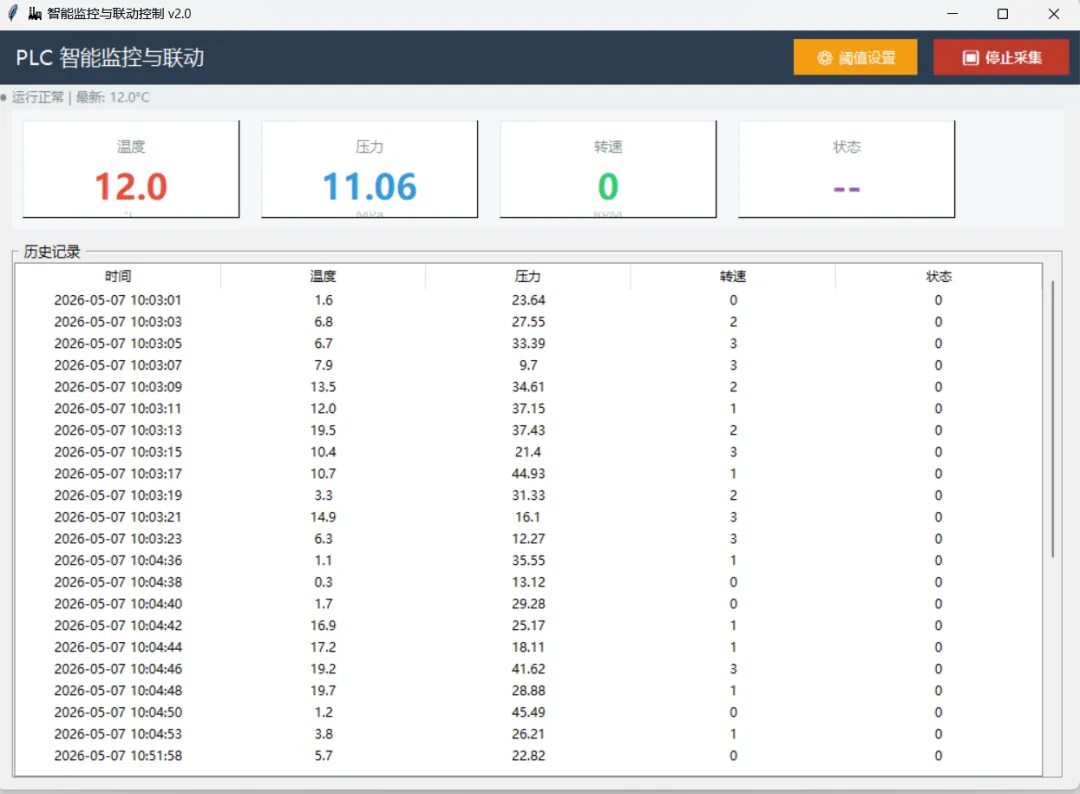
Task: Sort by the 温度 column header
Action: pos(323,276)
